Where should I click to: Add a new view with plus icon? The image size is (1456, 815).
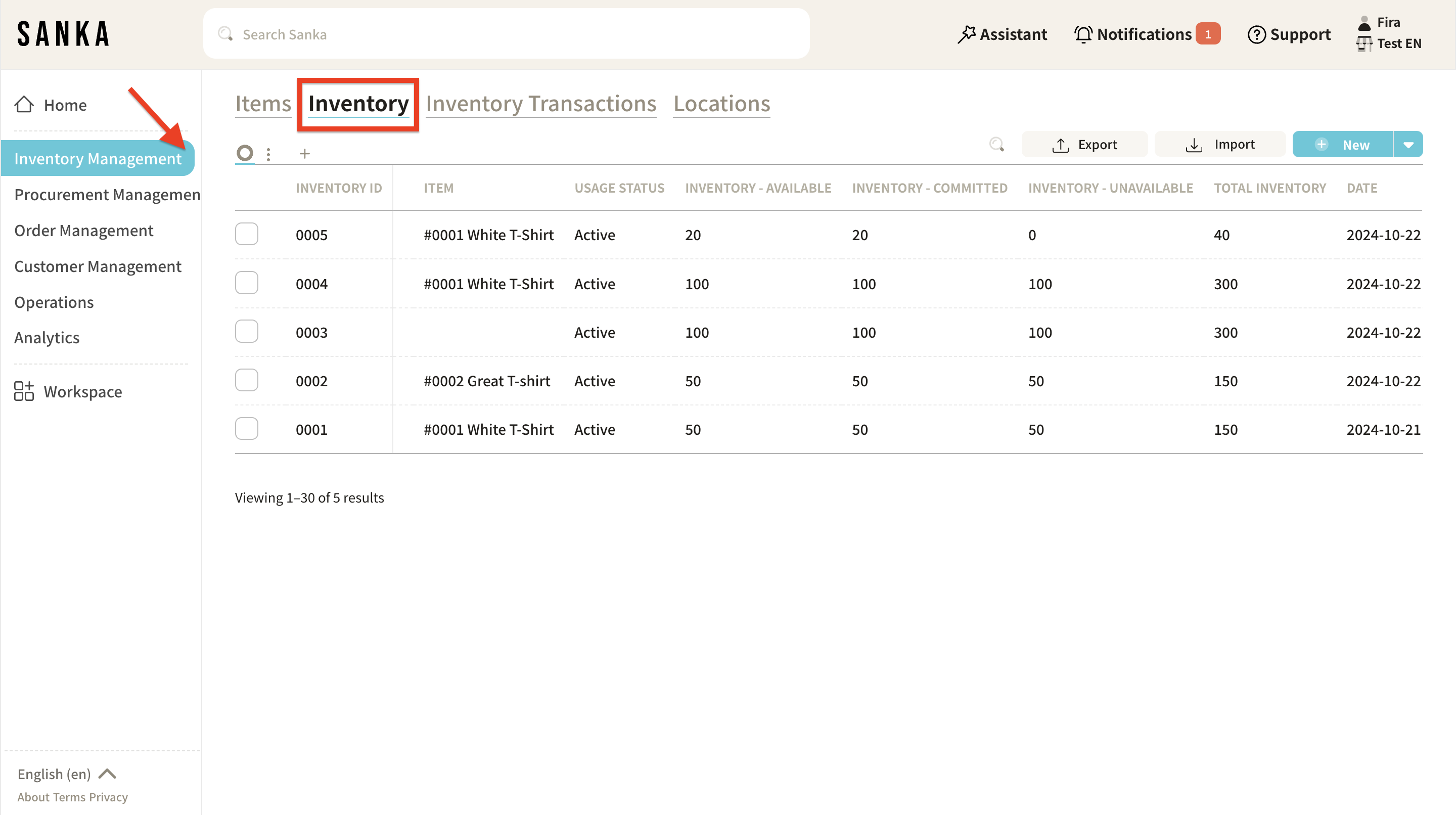pyautogui.click(x=305, y=154)
